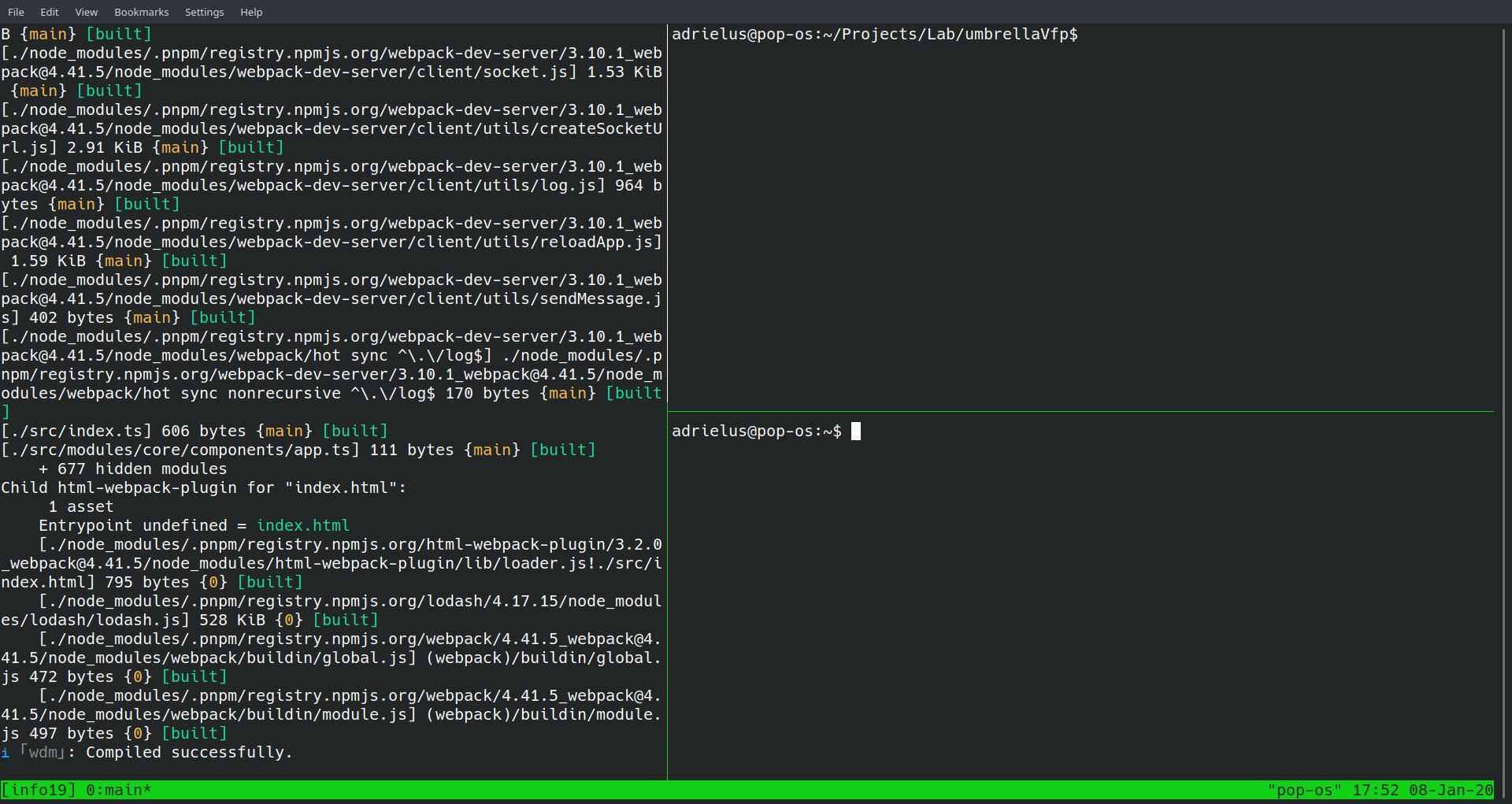Click the blue 'i' info symbol before wdm
The width and height of the screenshot is (1512, 804).
(x=6, y=752)
